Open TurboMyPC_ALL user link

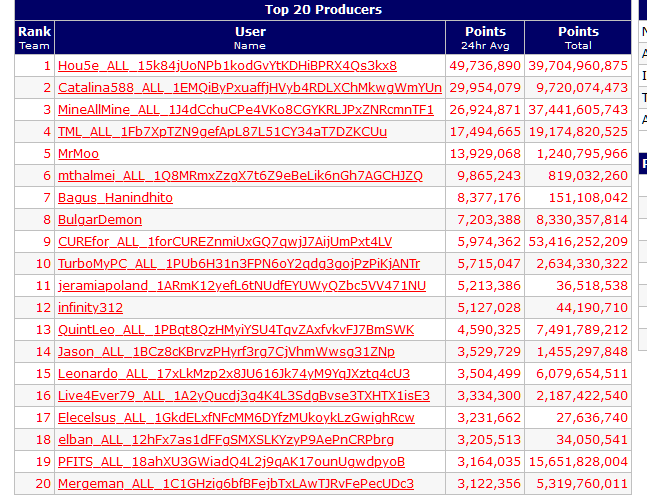(239, 264)
